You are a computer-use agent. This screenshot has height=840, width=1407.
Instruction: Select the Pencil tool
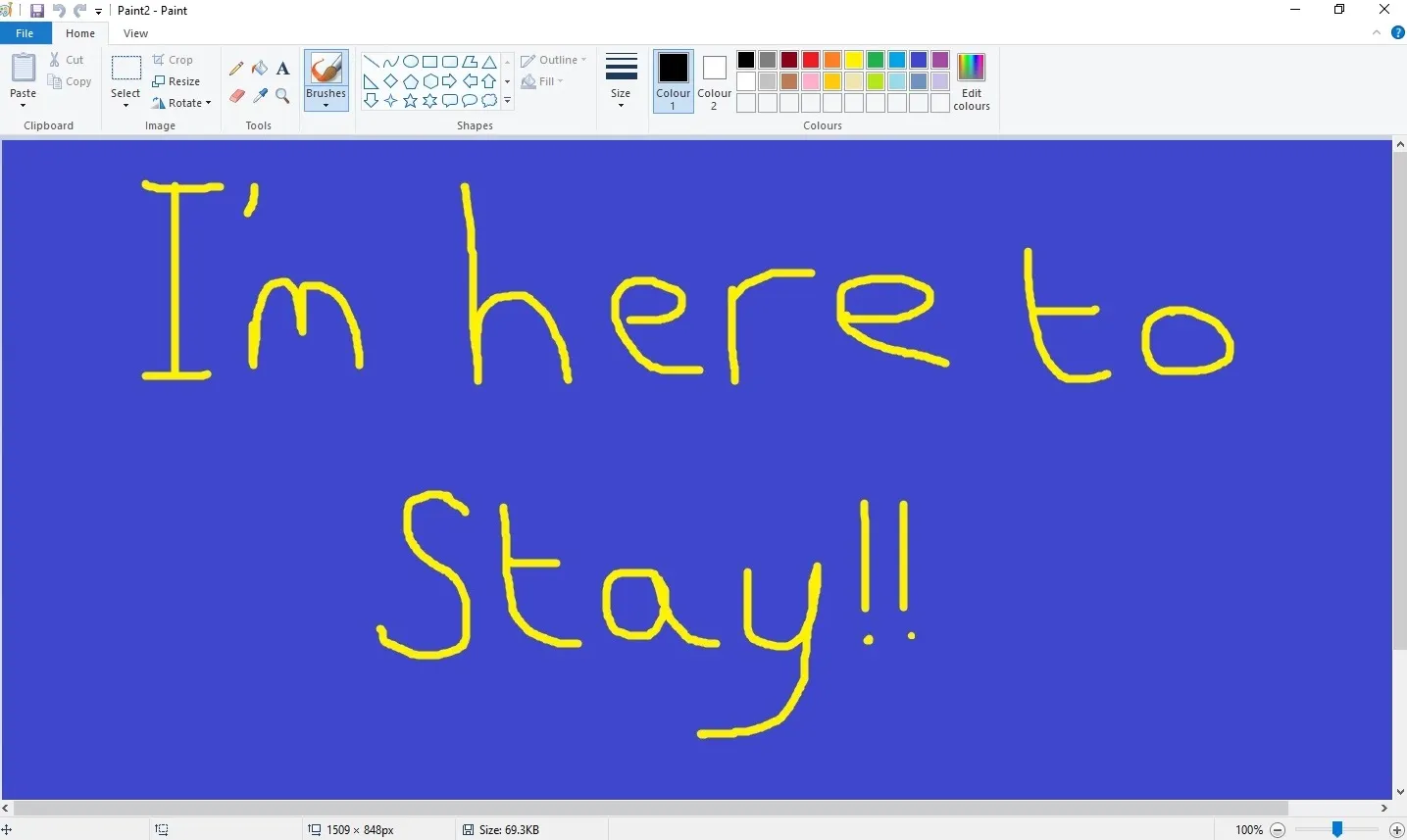[236, 69]
